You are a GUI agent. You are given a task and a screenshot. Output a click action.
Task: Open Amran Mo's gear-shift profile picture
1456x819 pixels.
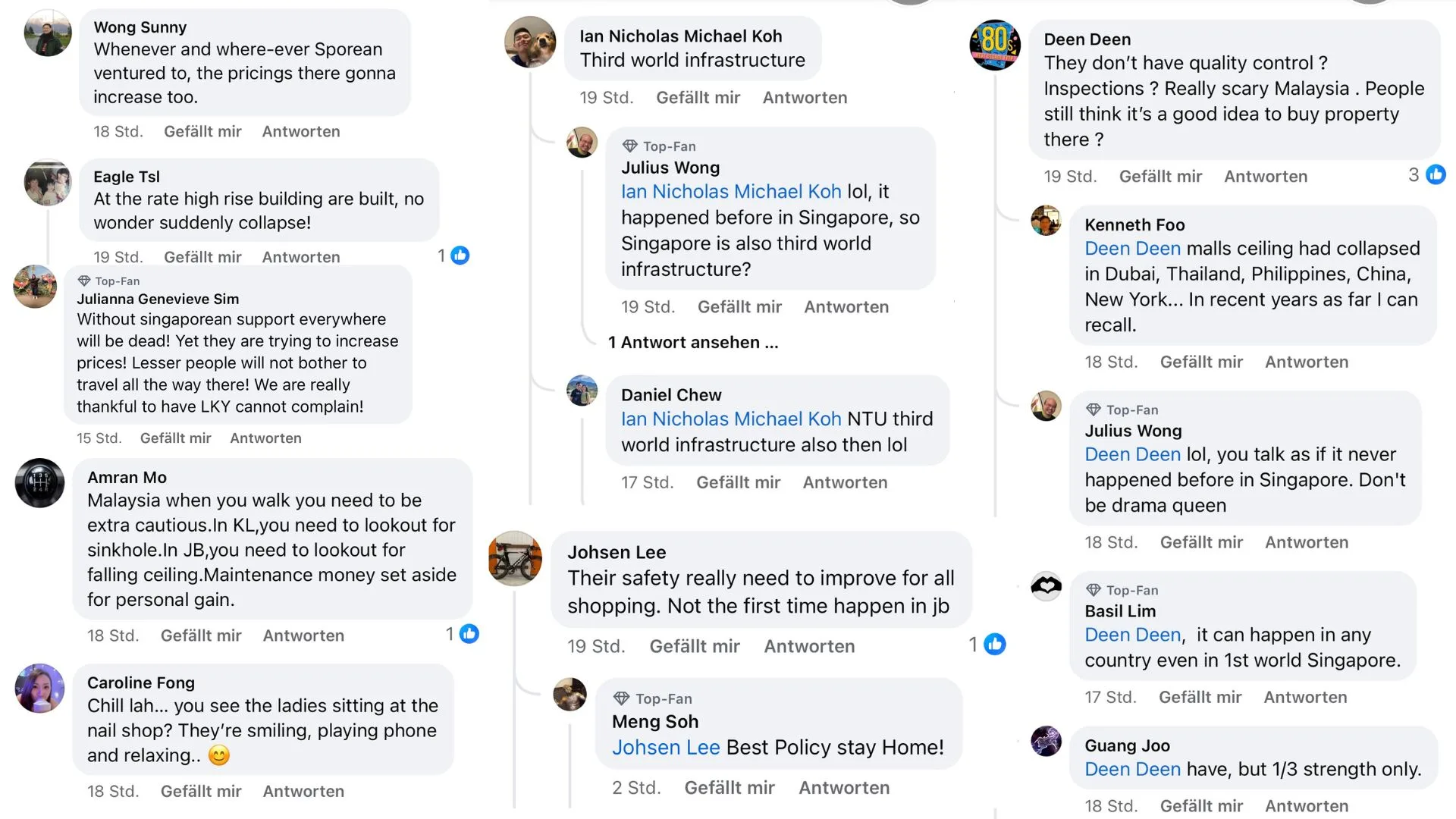point(40,483)
